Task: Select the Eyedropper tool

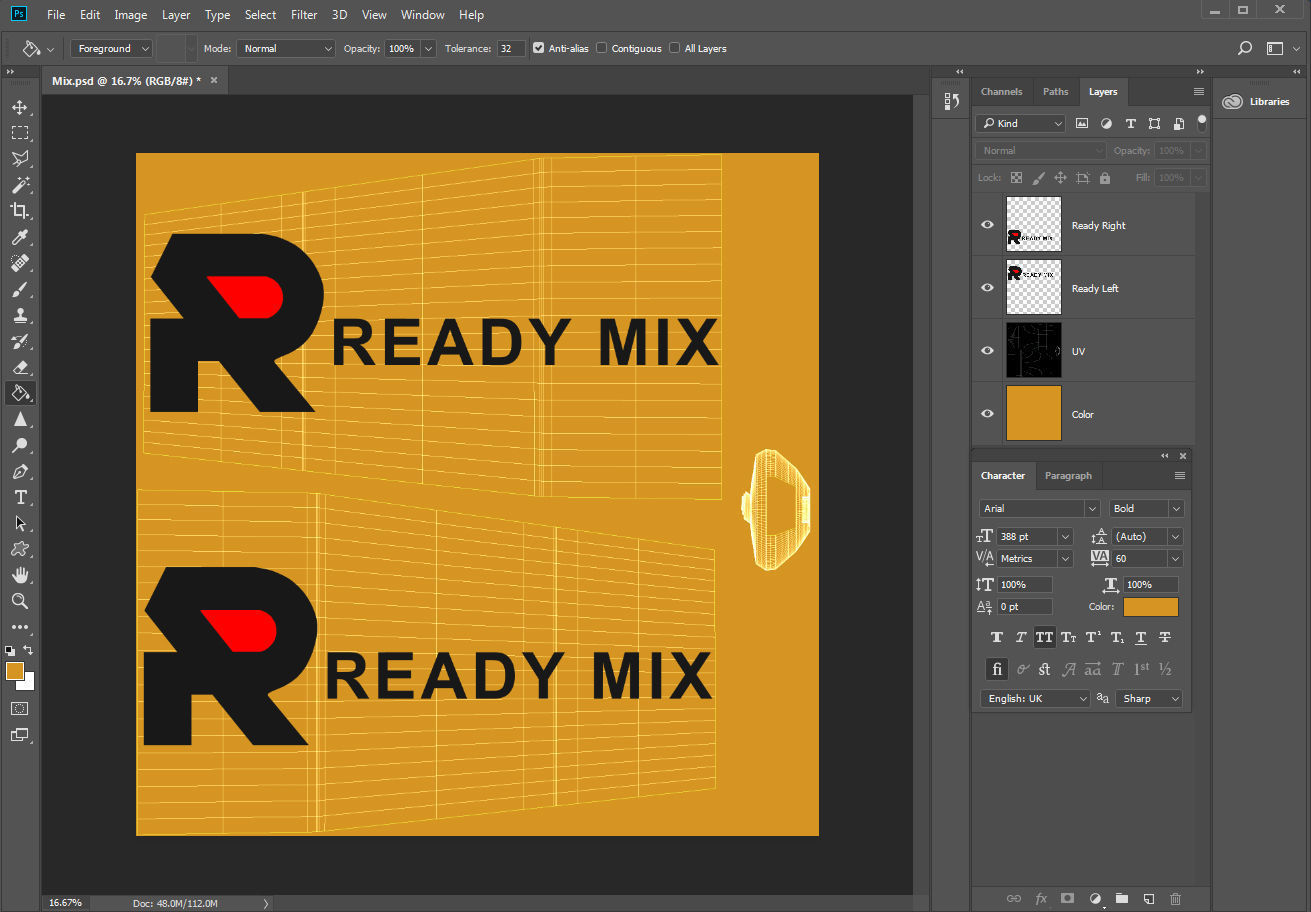Action: [20, 237]
